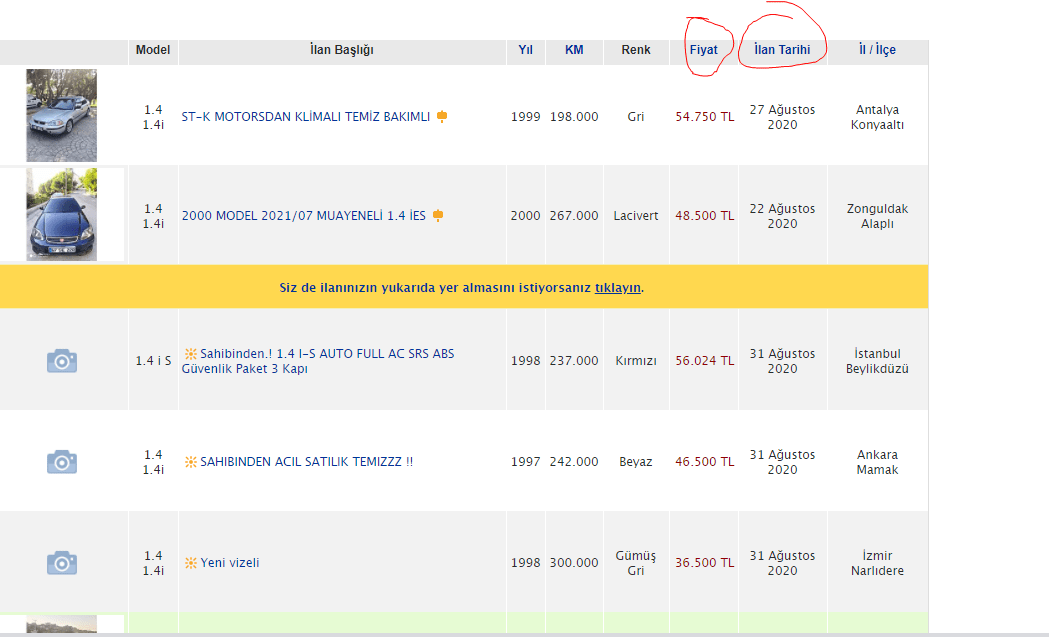Open ST-K MOTORSDAN KLİMALI TEMİZ BAKIMLI listing
The height and width of the screenshot is (637, 1049).
point(306,116)
